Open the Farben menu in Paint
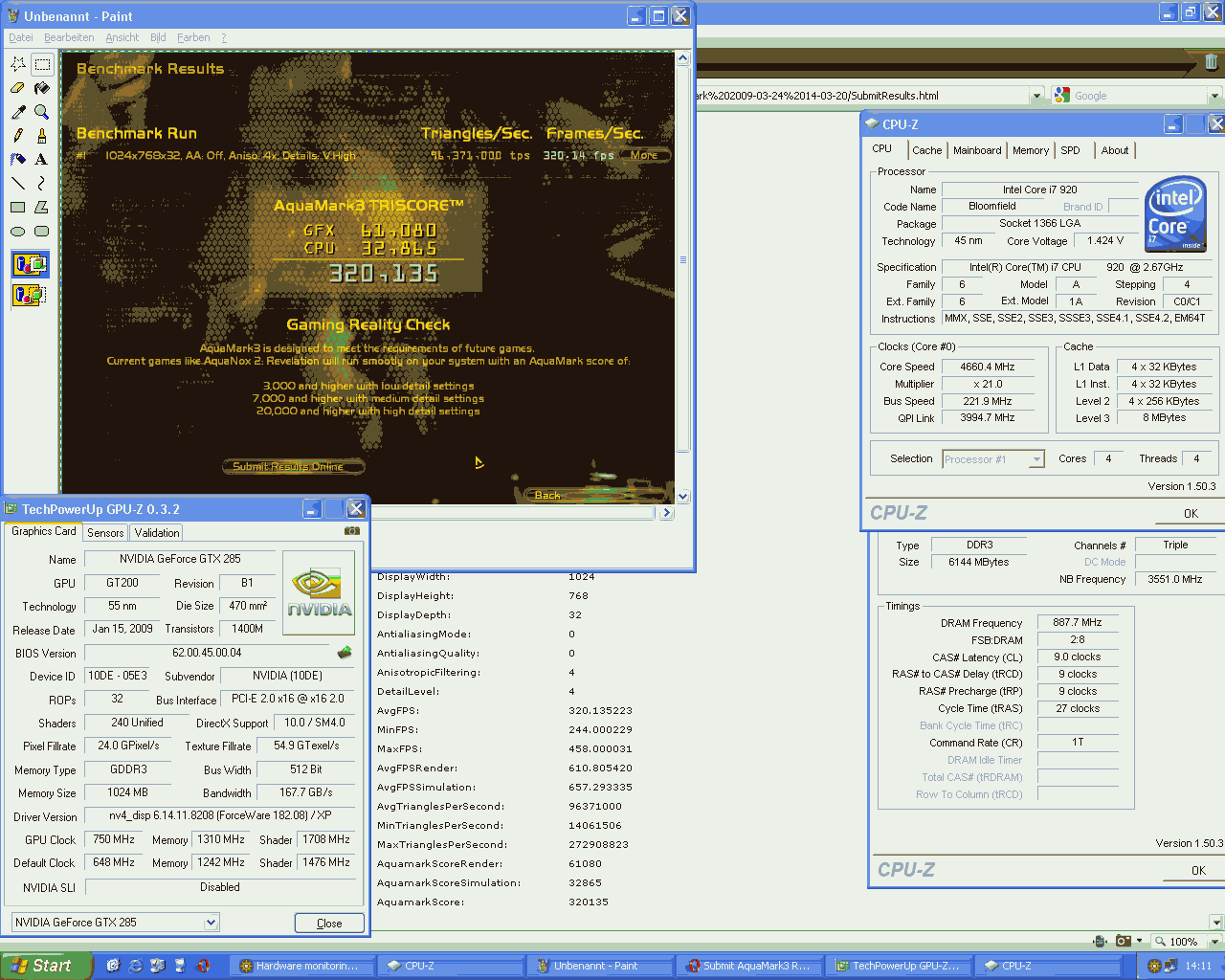The image size is (1225, 980). click(193, 37)
